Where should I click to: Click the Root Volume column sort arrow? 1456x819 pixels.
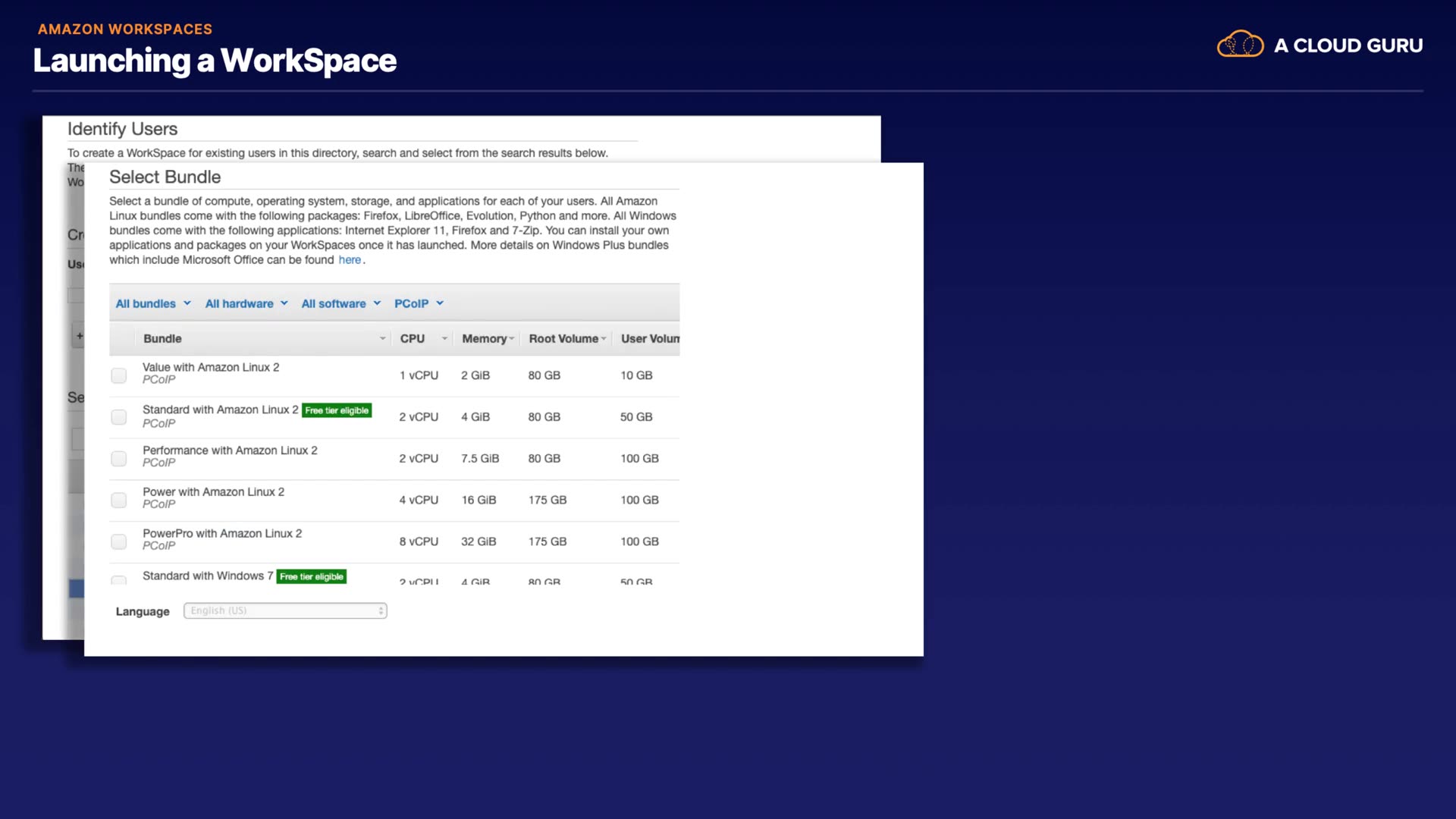tap(604, 339)
